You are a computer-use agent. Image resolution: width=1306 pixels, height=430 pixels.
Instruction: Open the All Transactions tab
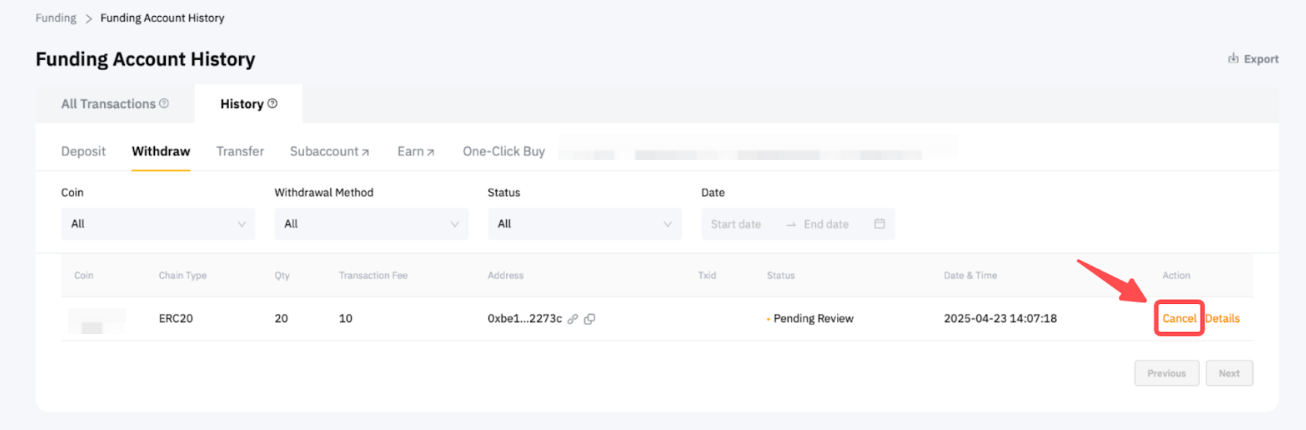[x=108, y=104]
